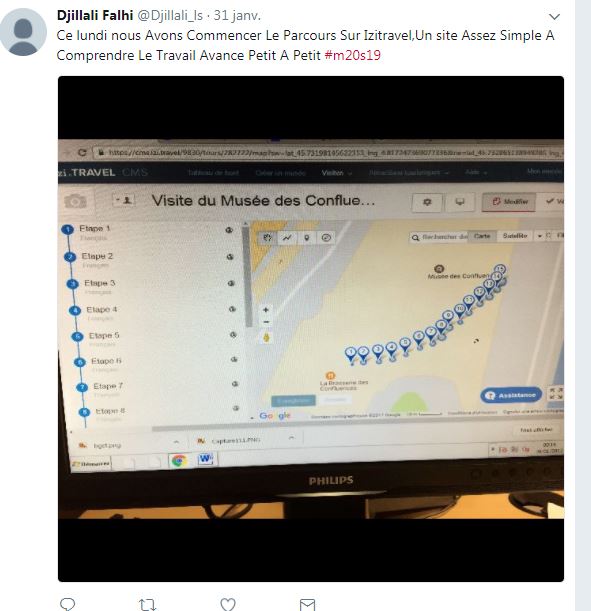The width and height of the screenshot is (591, 611).
Task: Expand the chevron next to Capture111.PNG download
Action: click(291, 438)
